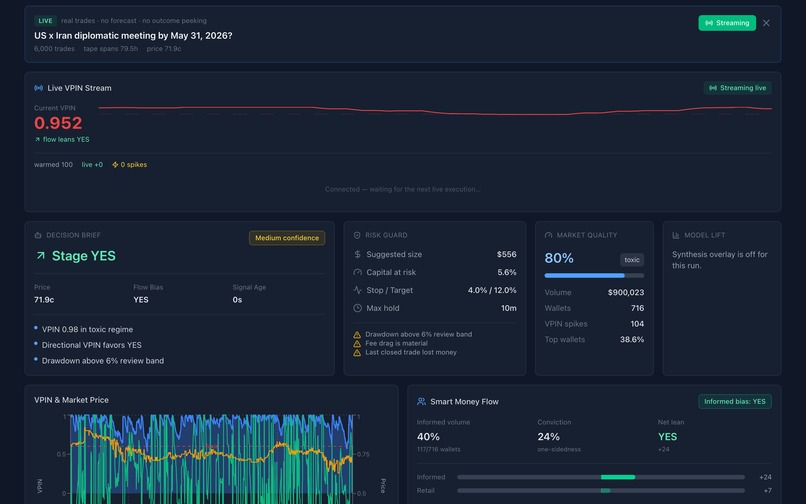Click the VPIN 0.98 in toxic regime bullet

click(x=87, y=329)
